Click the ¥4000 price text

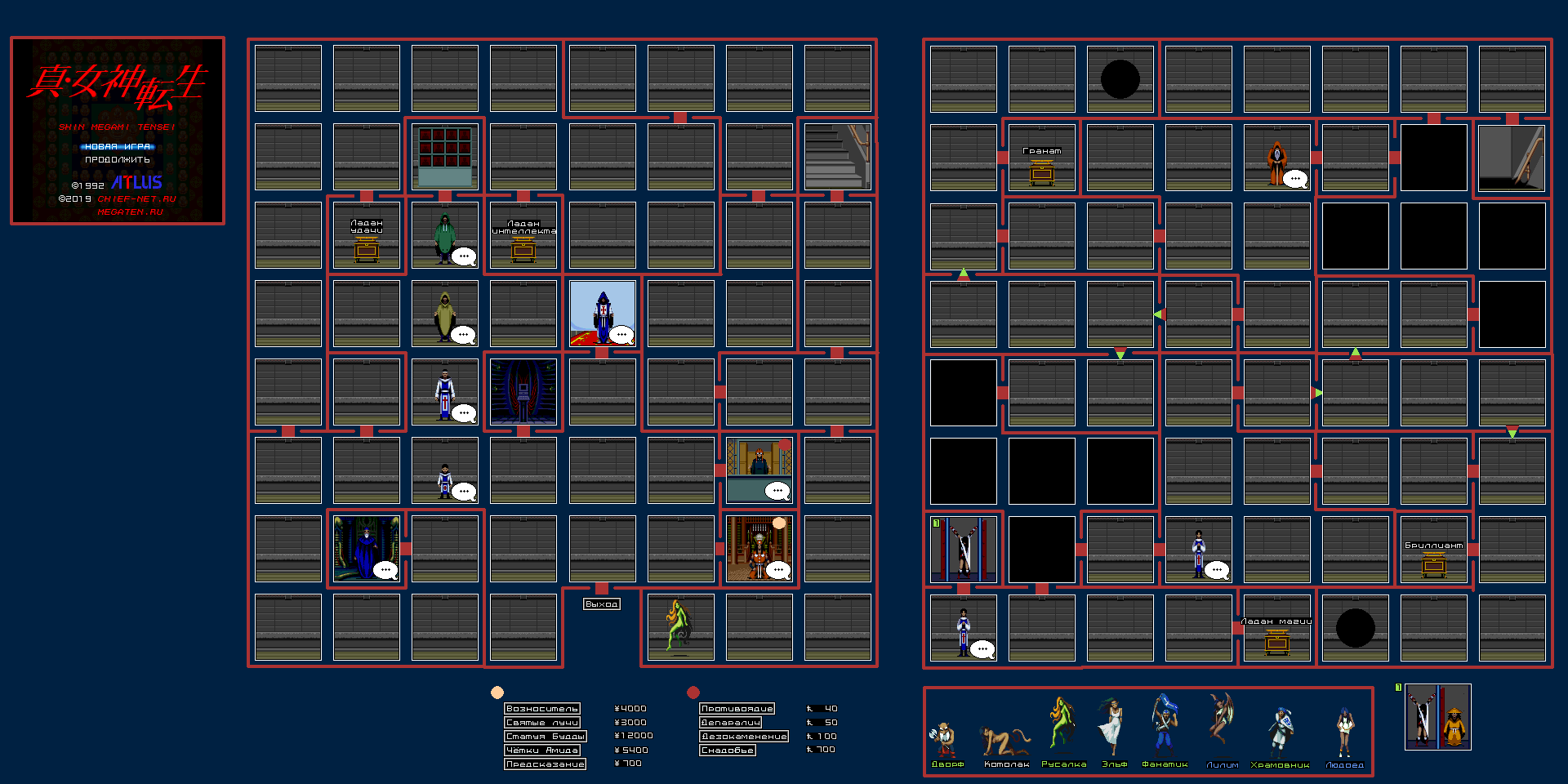coord(630,709)
